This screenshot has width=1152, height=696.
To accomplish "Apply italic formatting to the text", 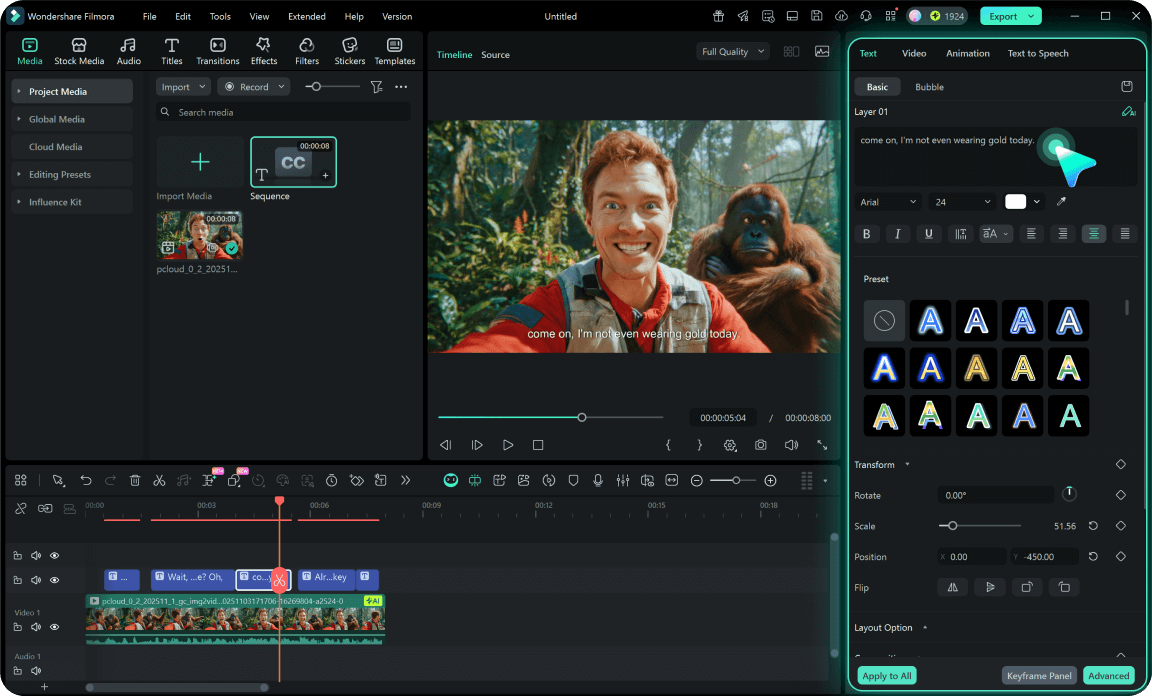I will point(897,234).
